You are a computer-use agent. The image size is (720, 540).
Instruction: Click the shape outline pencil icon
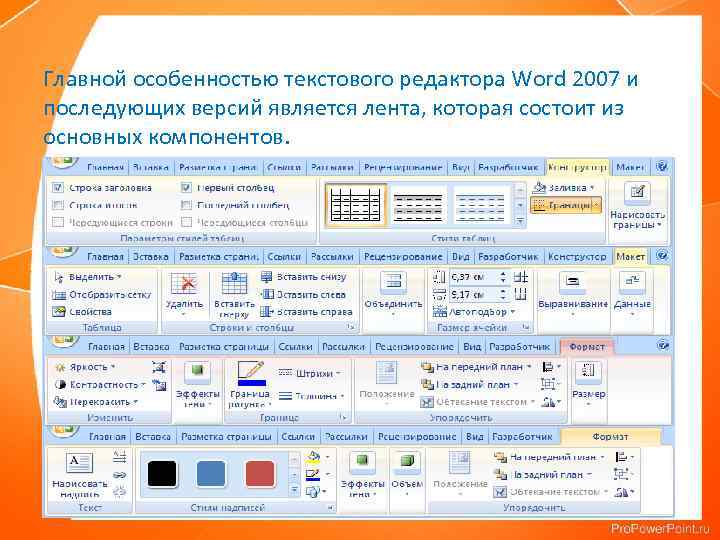[313, 474]
